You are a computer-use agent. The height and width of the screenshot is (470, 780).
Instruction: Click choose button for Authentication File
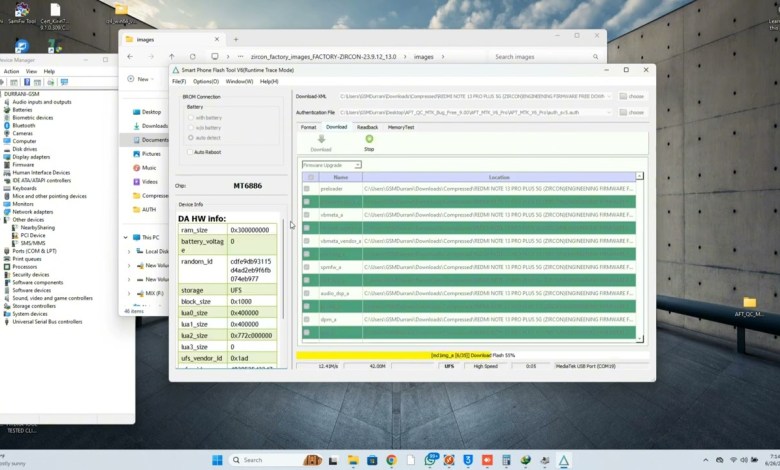631,113
